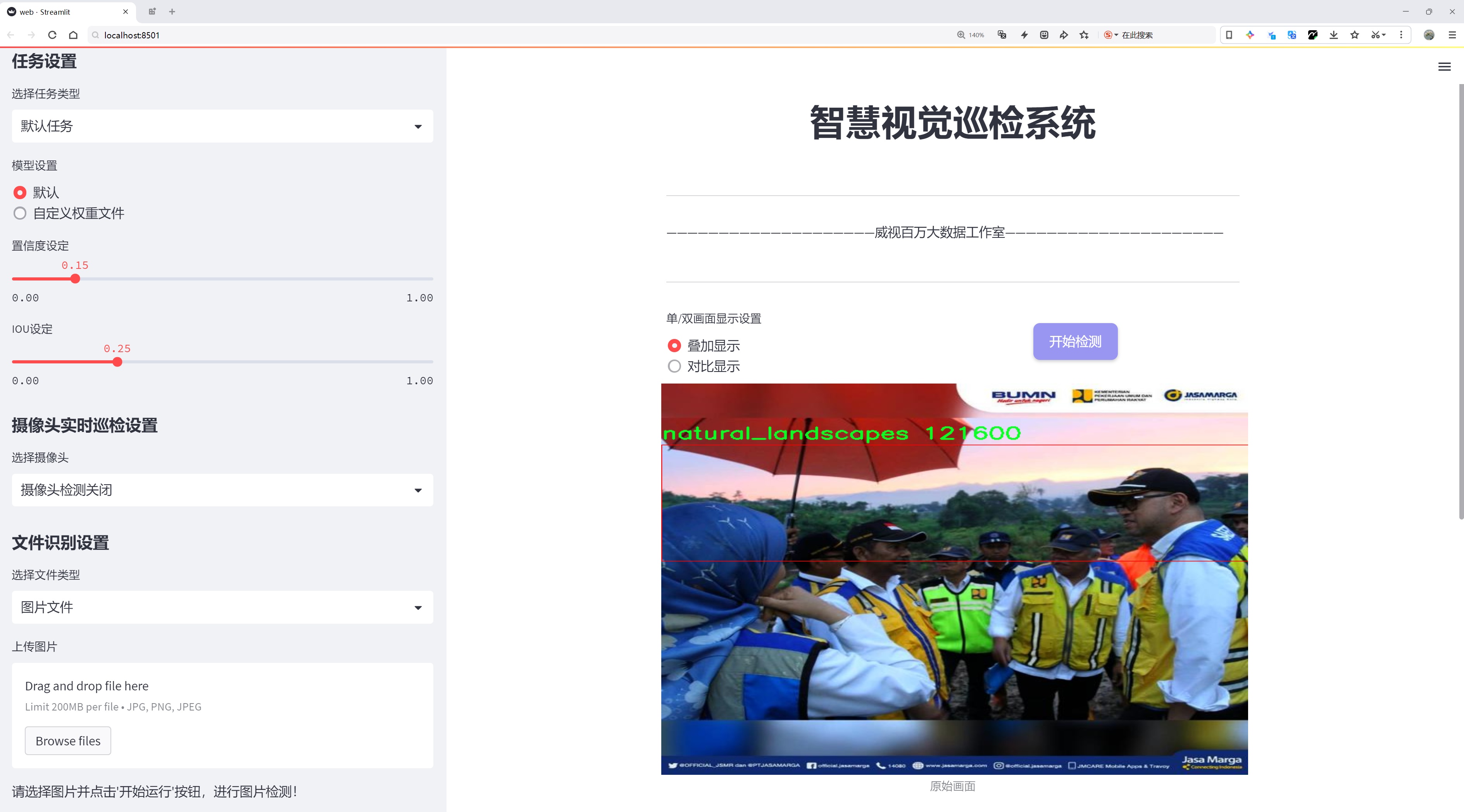The height and width of the screenshot is (812, 1464).
Task: Add the page to bookmarks with the star-plus icon
Action: (x=1084, y=34)
